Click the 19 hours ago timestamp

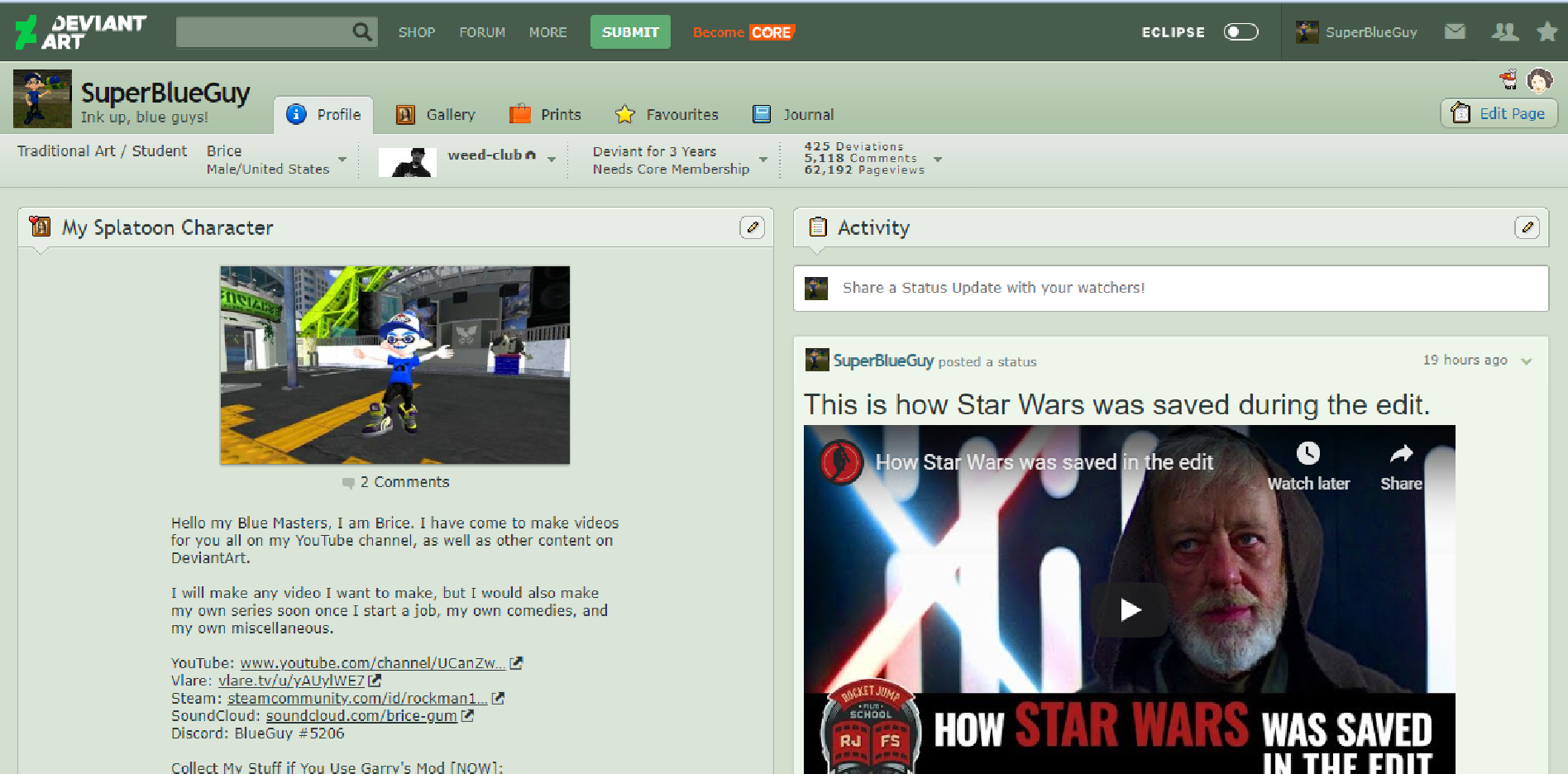click(x=1465, y=361)
